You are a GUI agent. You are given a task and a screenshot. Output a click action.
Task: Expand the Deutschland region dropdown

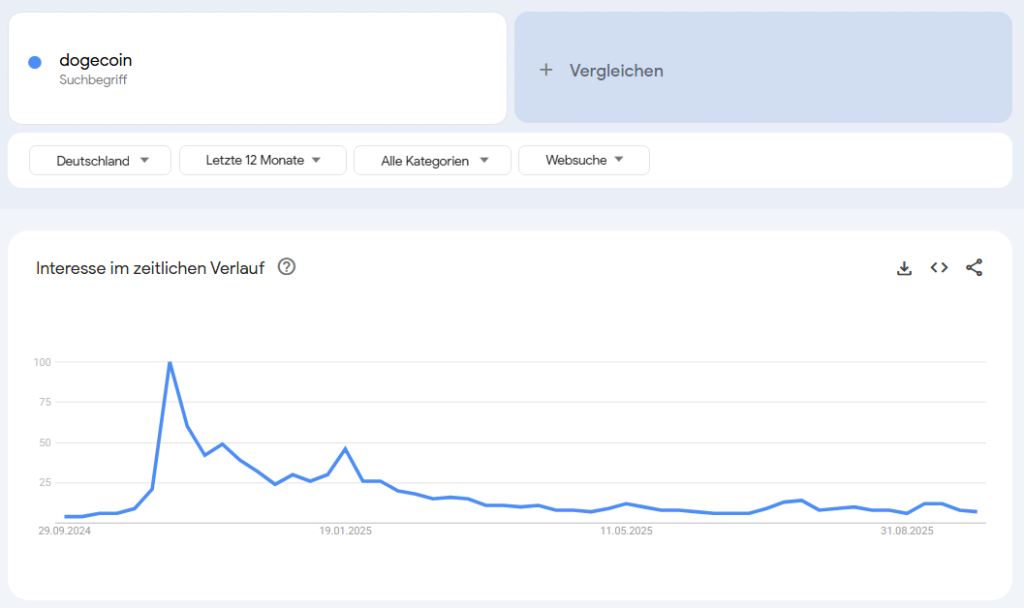tap(101, 160)
